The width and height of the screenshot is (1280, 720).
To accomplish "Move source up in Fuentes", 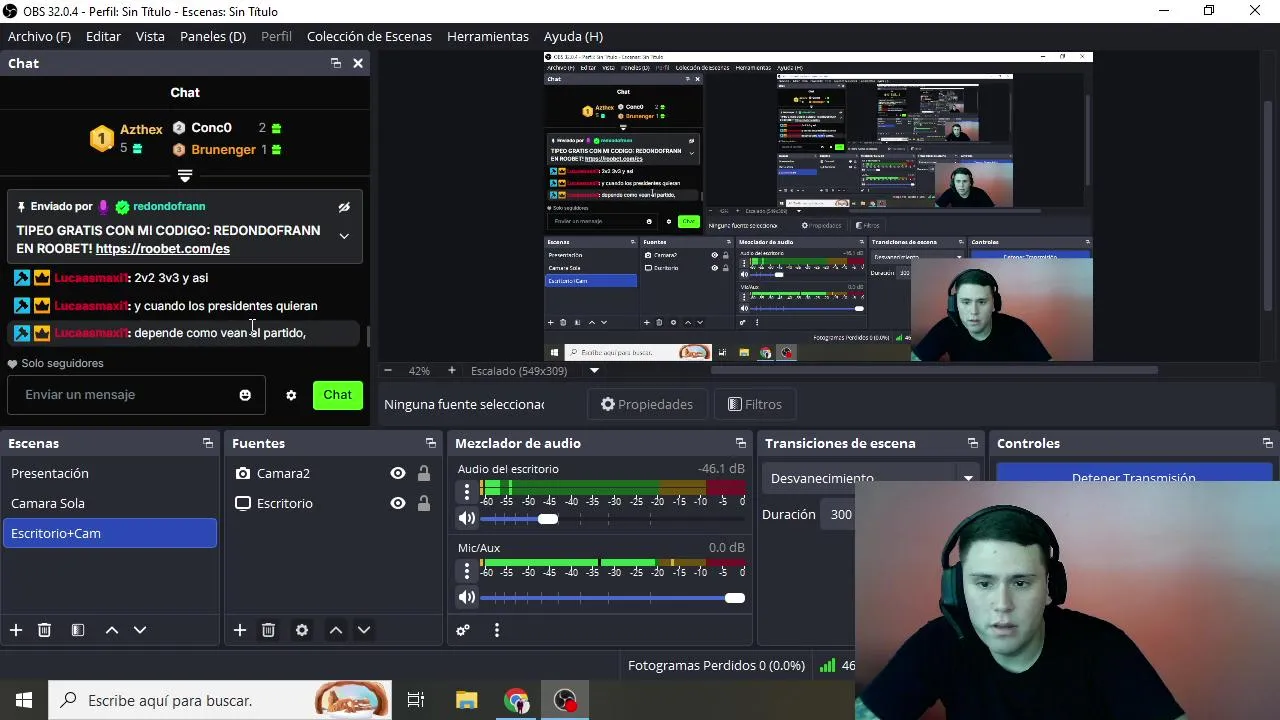I will pos(336,630).
